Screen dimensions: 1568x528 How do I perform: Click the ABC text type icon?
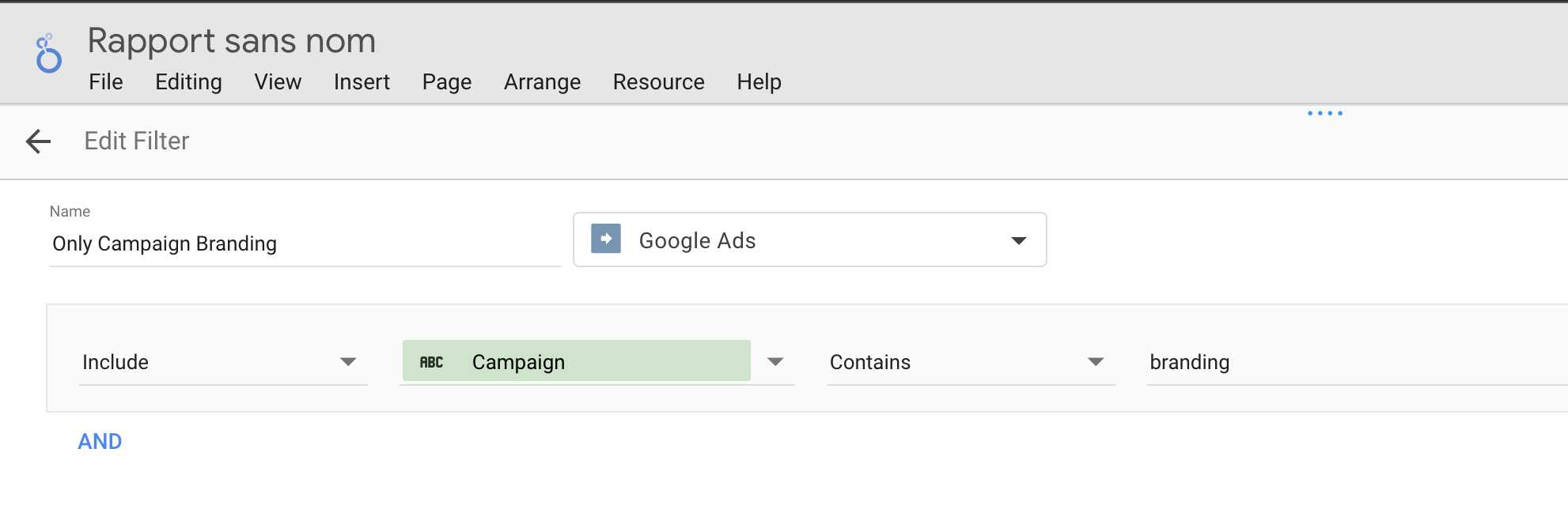pos(431,362)
